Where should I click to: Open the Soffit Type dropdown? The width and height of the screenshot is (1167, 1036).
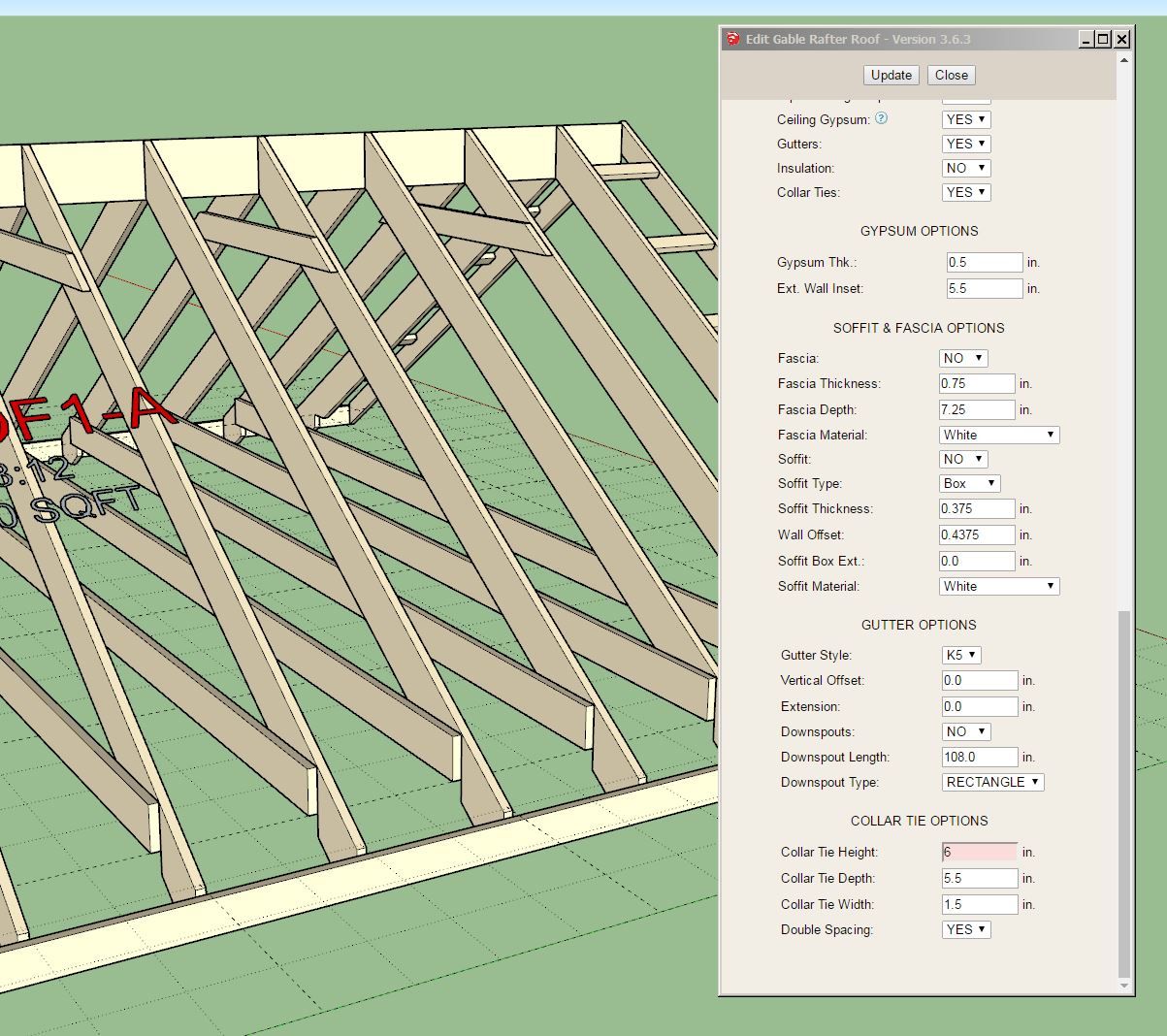click(969, 483)
